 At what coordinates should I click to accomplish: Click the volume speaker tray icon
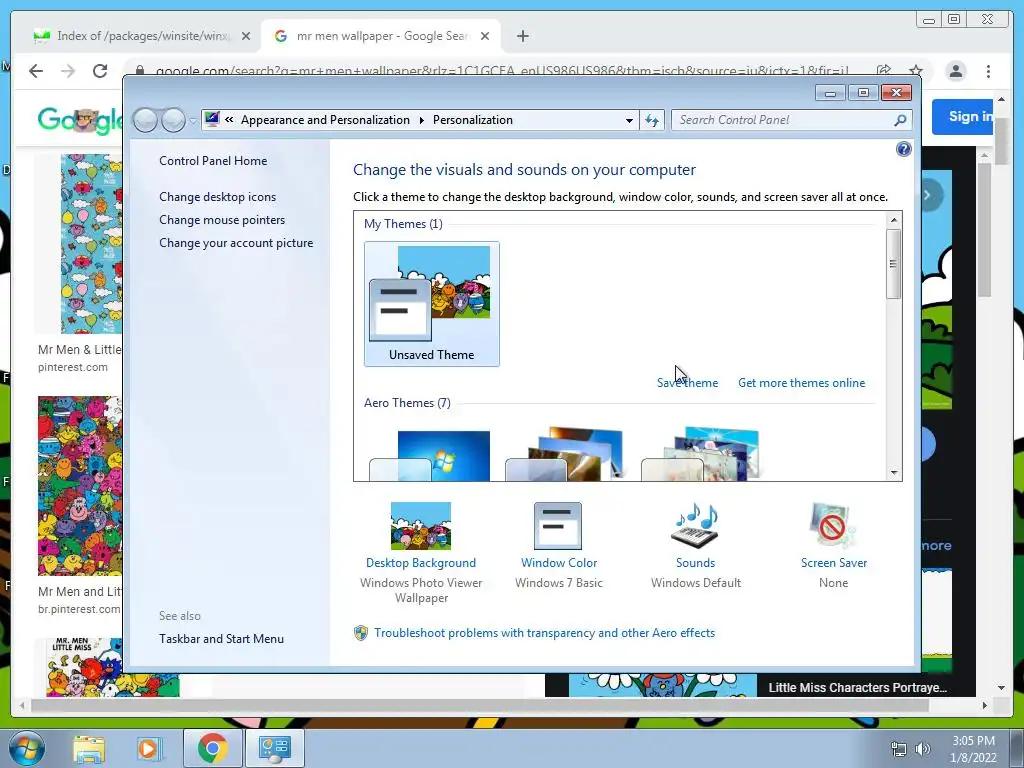point(923,748)
